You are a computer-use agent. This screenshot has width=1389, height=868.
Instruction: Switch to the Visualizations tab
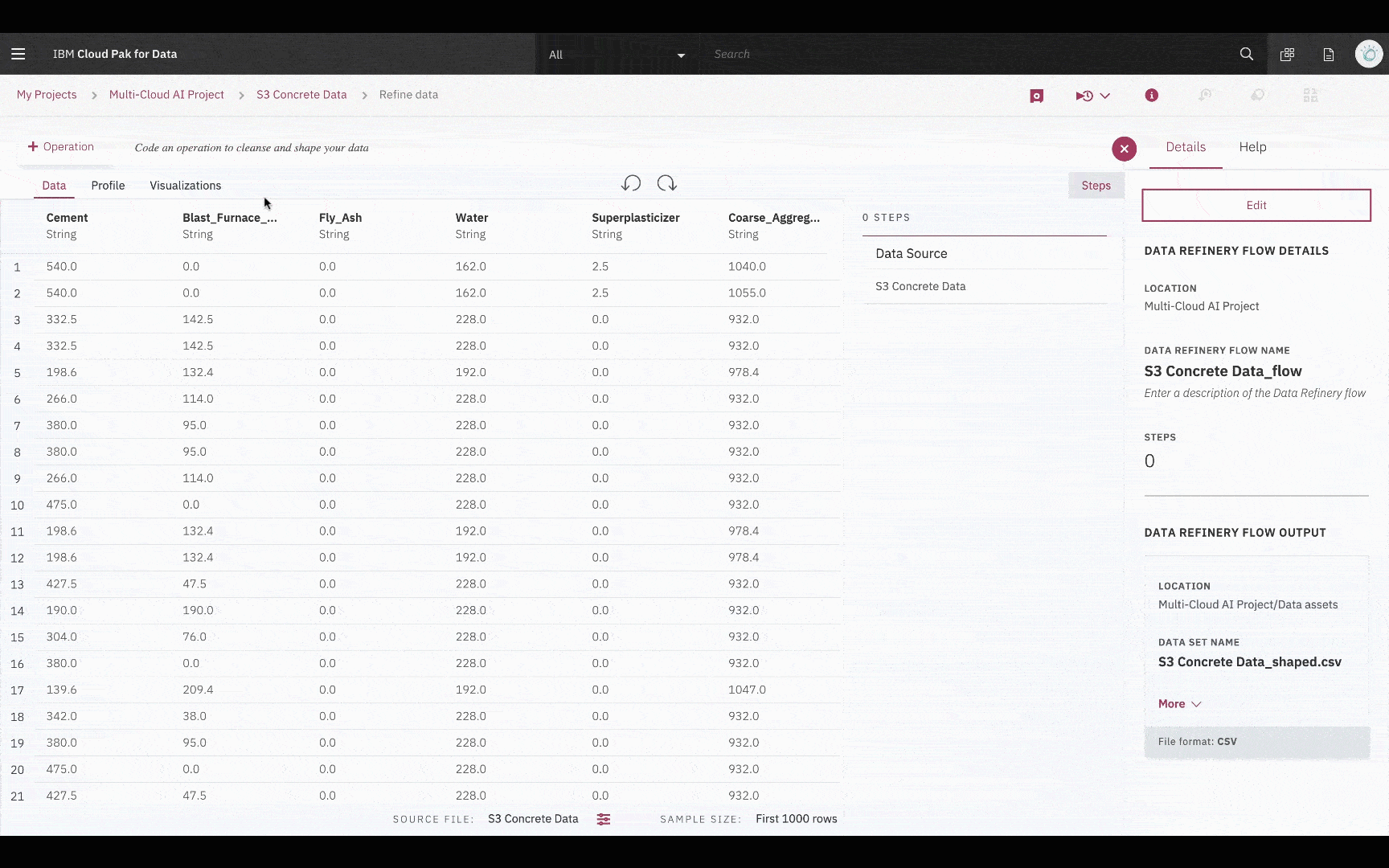point(185,186)
